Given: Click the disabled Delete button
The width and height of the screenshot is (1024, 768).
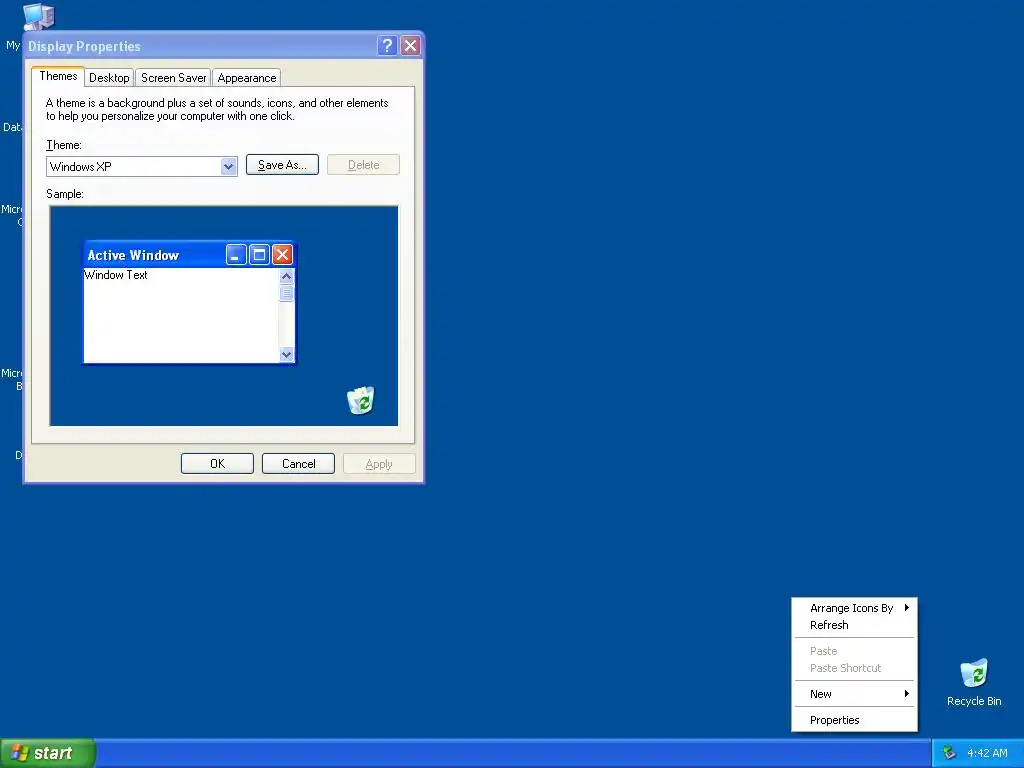Looking at the screenshot, I should click(363, 165).
